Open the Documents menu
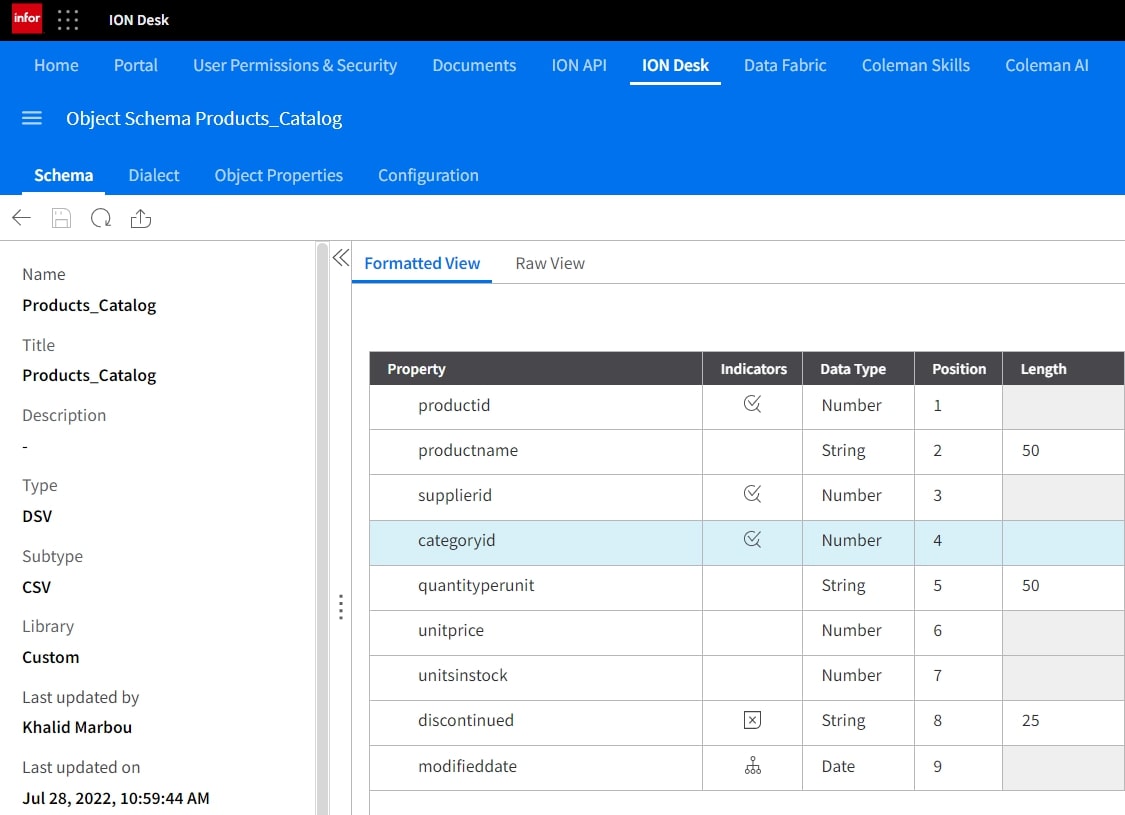 [474, 65]
